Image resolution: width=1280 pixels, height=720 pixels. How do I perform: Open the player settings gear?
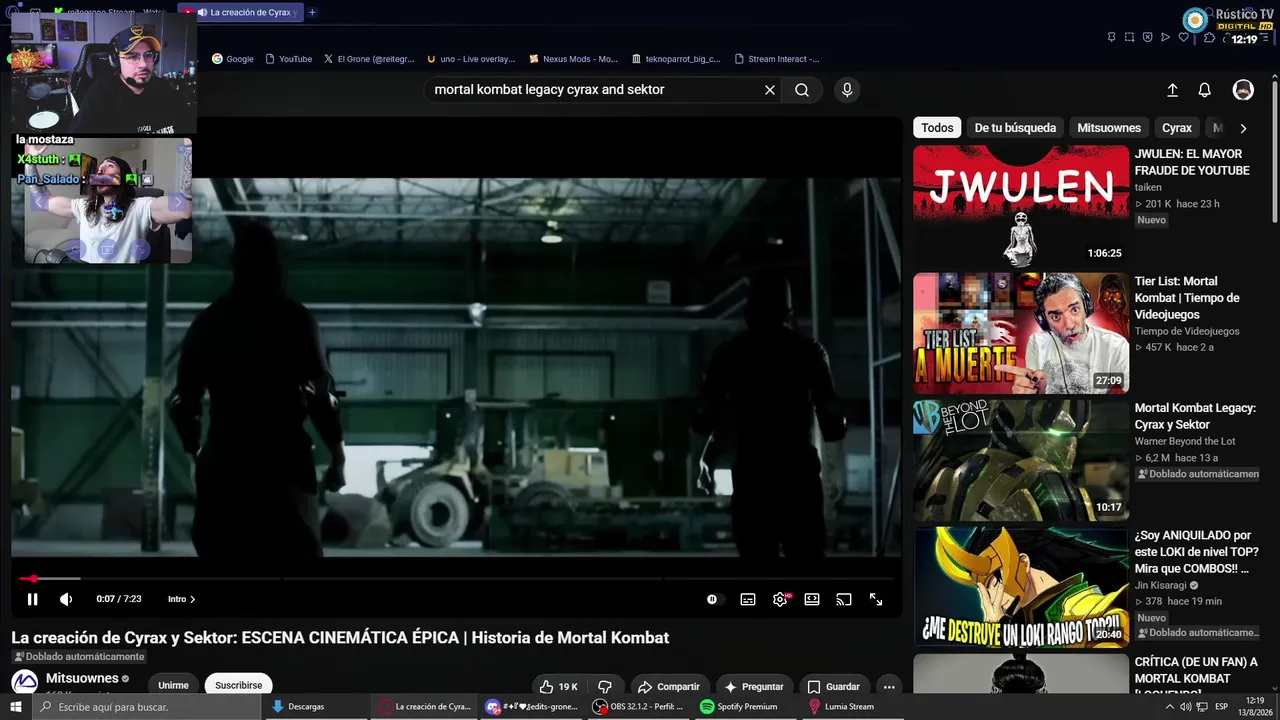780,599
